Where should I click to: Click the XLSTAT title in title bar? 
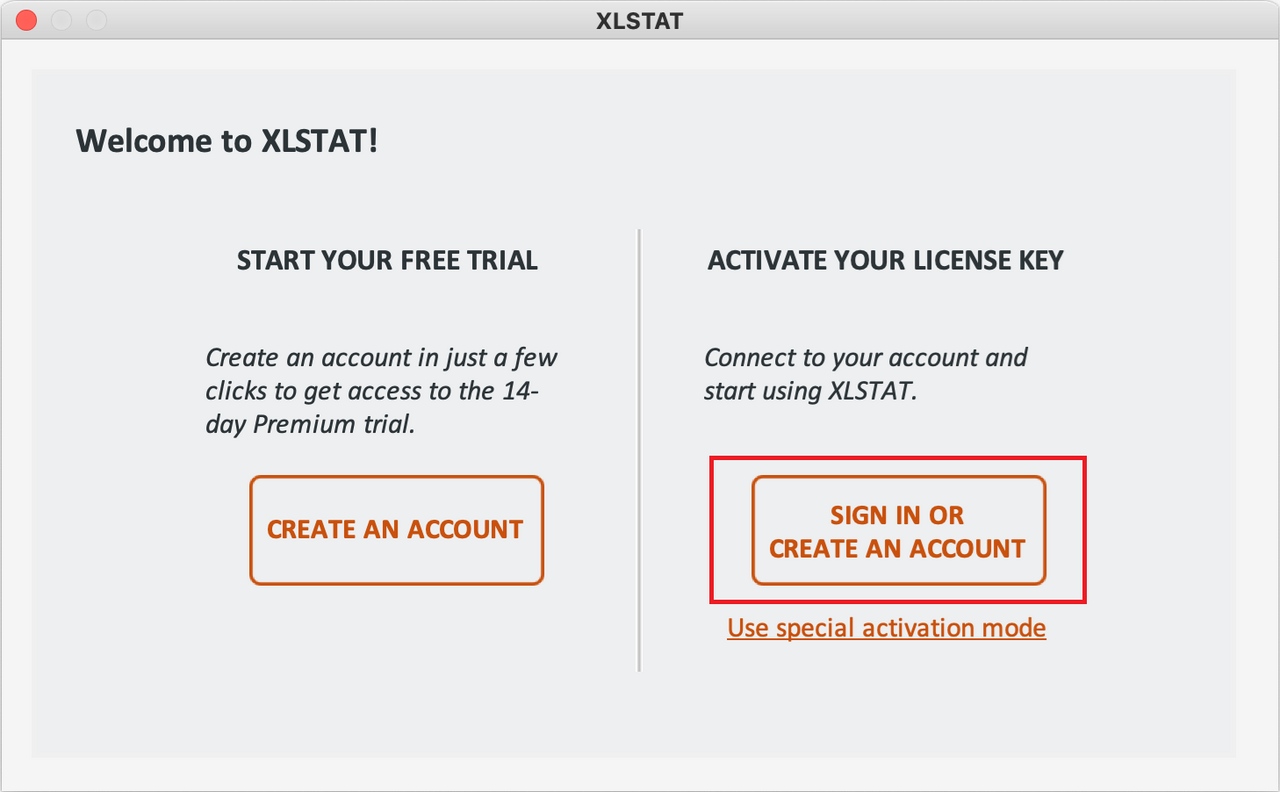tap(639, 20)
